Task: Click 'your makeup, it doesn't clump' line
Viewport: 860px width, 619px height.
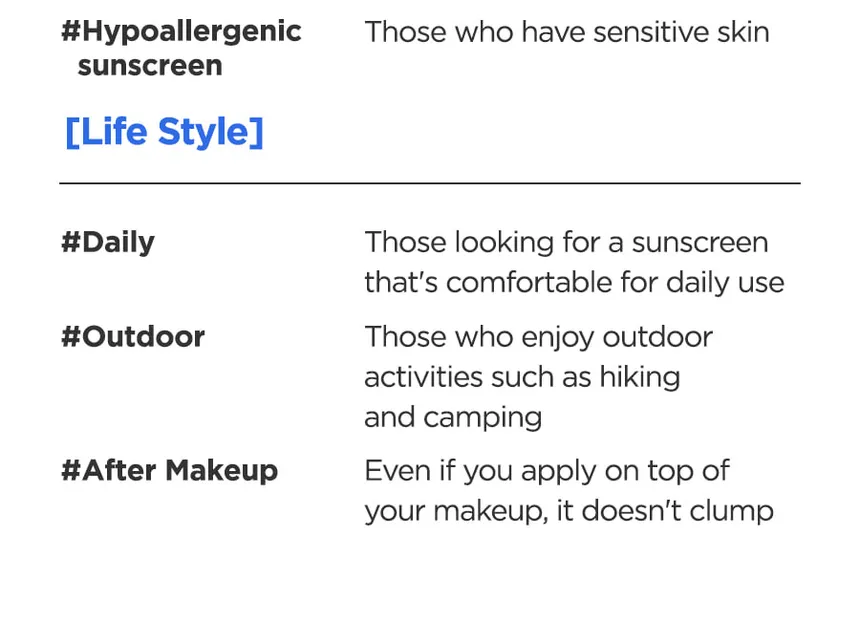Action: tap(569, 511)
